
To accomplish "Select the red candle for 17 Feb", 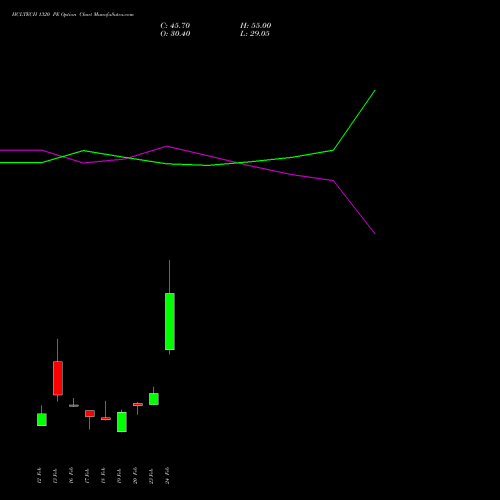I will click(x=90, y=413).
